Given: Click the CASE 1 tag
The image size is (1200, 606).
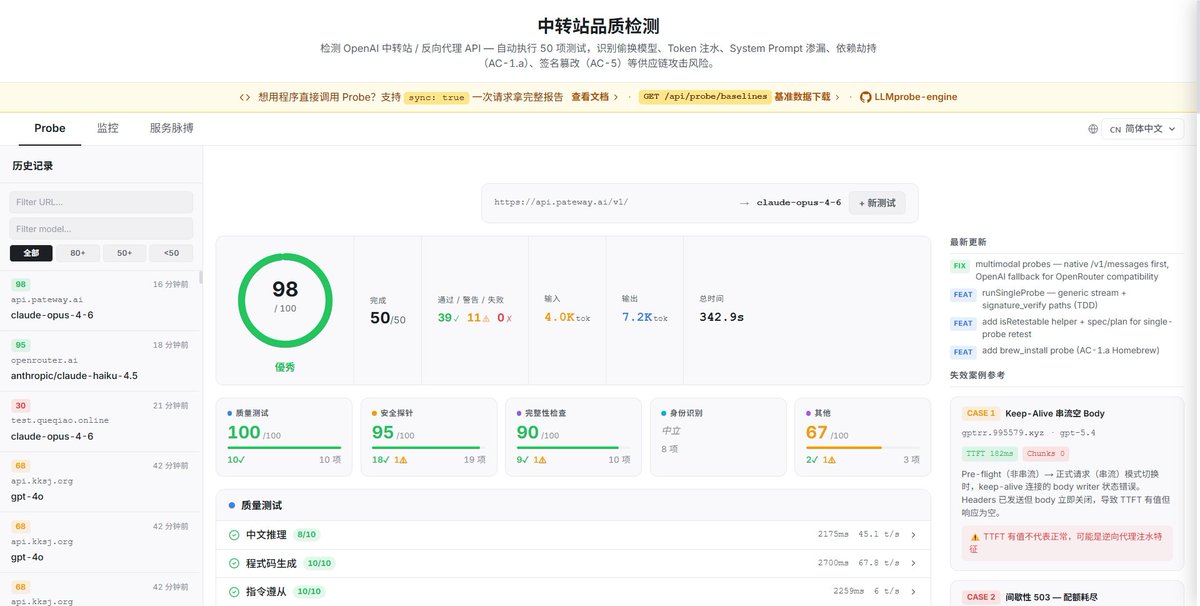Looking at the screenshot, I should point(980,413).
